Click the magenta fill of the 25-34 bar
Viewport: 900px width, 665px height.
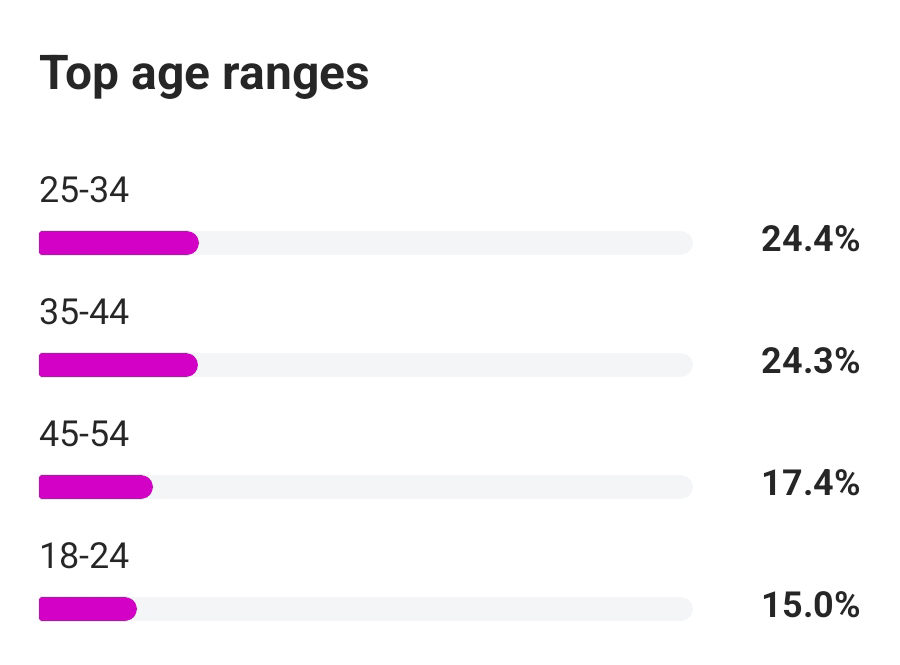point(118,243)
